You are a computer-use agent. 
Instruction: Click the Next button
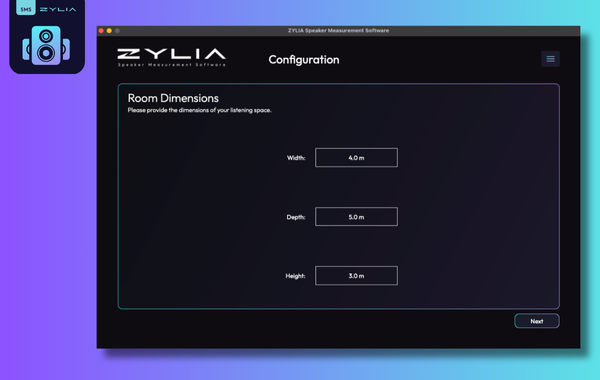[x=536, y=321]
